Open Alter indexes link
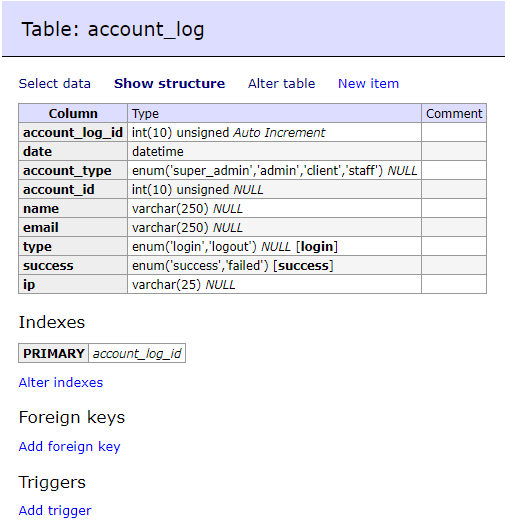 point(61,383)
